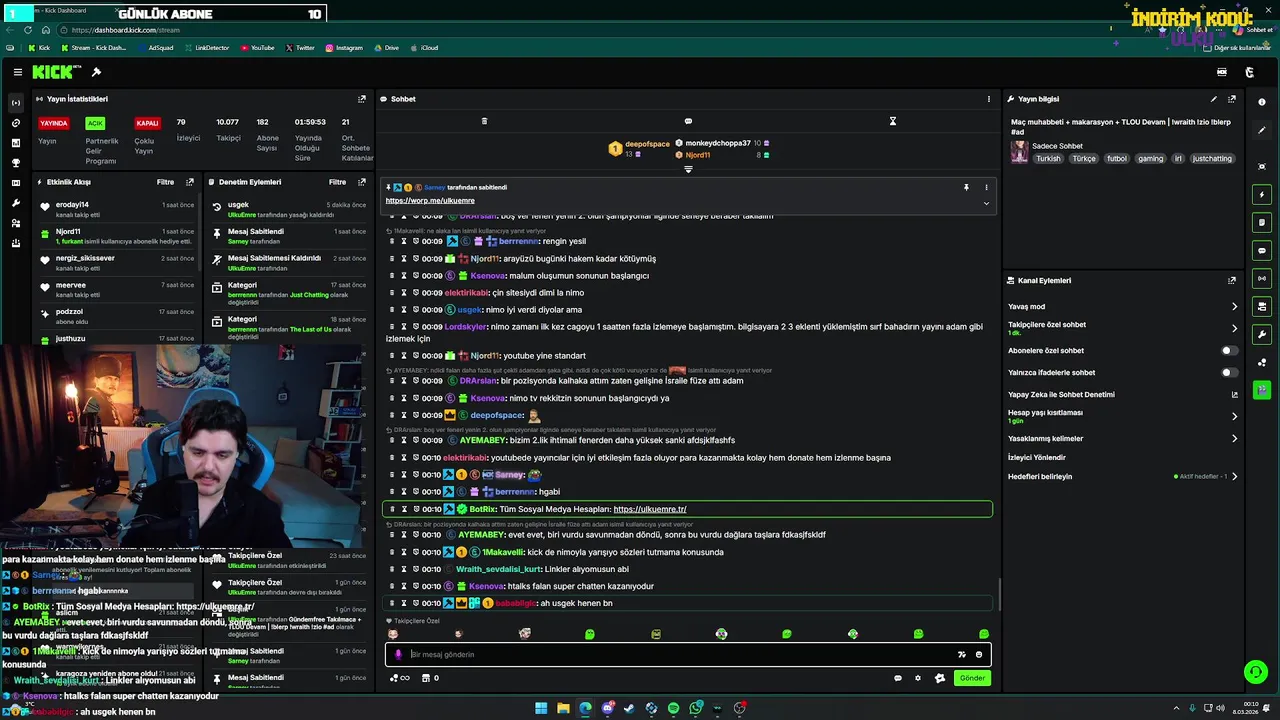Pop out the Kanal Eylemleri panel
Screen dimensions: 1280x720
(1232, 281)
